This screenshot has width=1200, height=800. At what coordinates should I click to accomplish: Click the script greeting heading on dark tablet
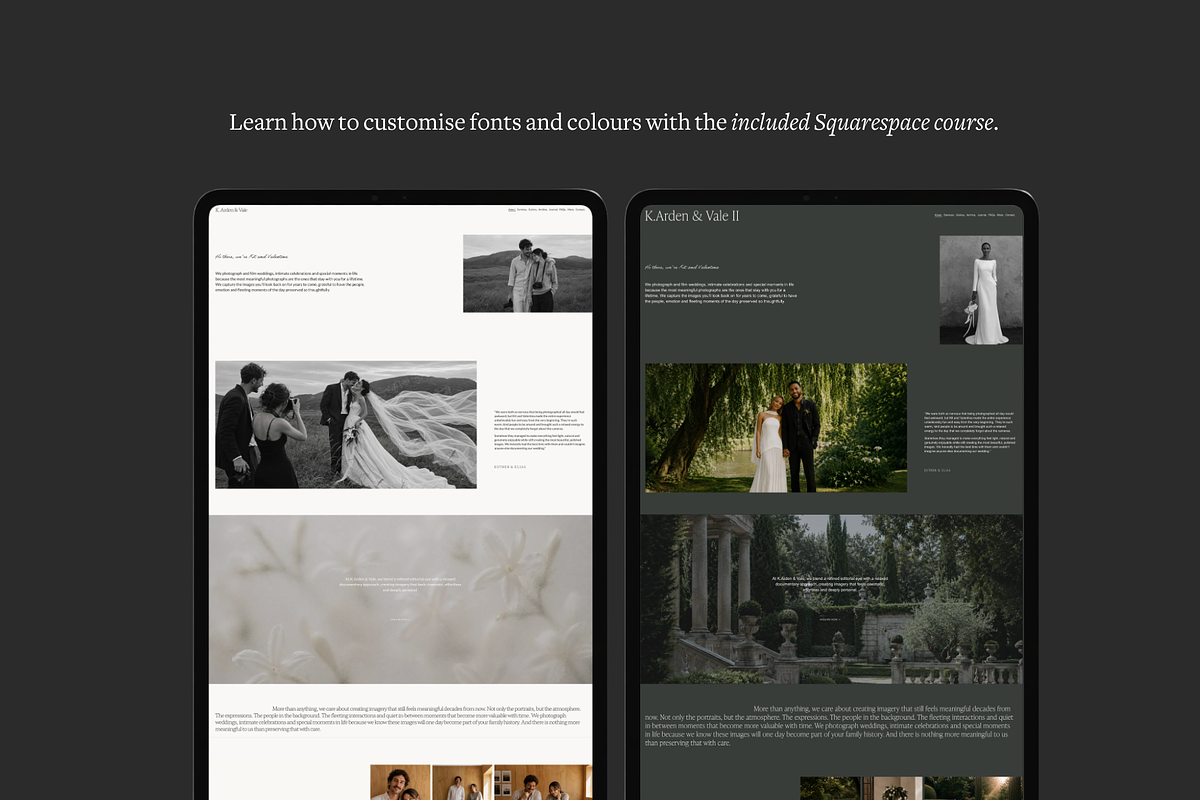(682, 268)
